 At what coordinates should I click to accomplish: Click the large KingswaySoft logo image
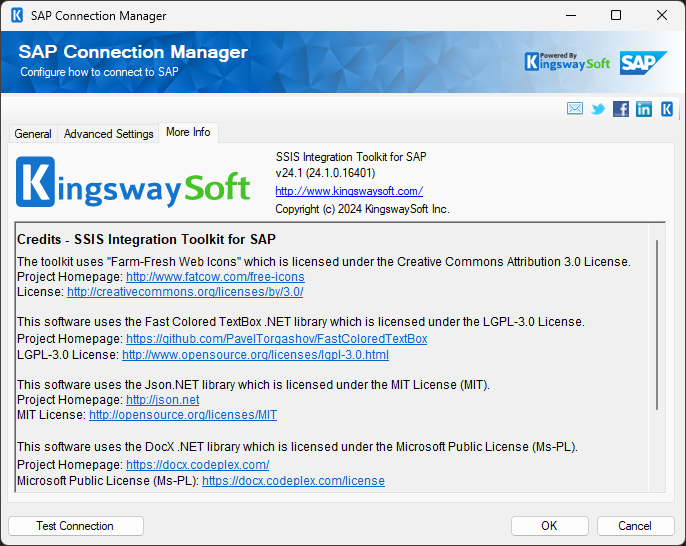click(x=134, y=185)
